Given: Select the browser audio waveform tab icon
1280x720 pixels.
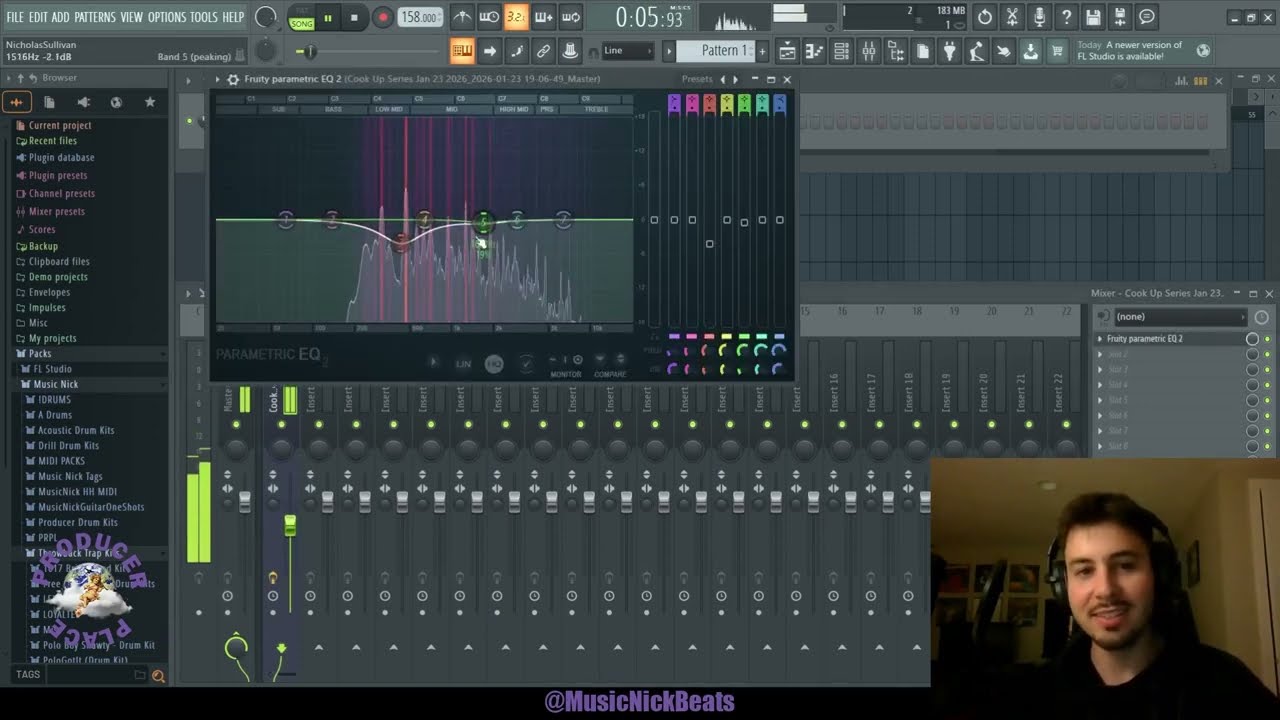Looking at the screenshot, I should [16, 102].
